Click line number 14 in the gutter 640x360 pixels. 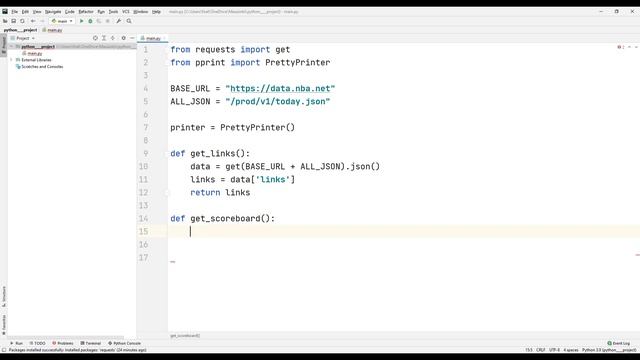tap(143, 218)
